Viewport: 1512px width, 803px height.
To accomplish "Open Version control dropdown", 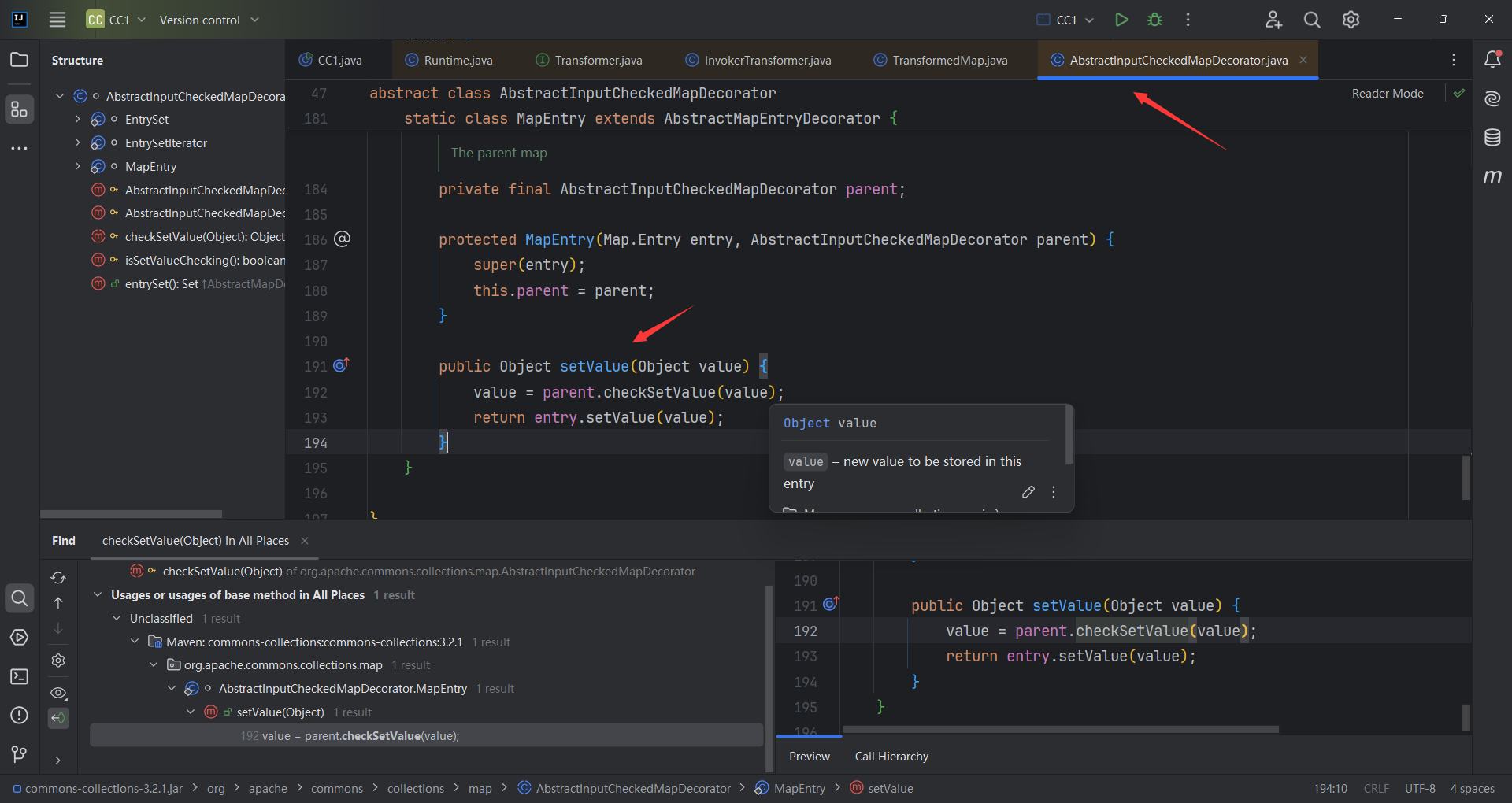I will pyautogui.click(x=209, y=20).
